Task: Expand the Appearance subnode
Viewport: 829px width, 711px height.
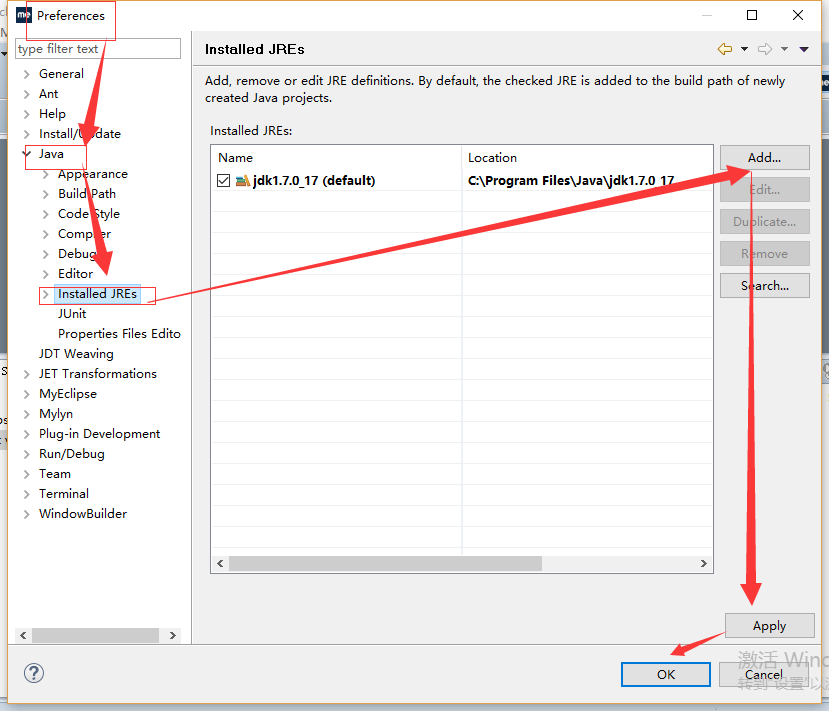Action: 45,174
